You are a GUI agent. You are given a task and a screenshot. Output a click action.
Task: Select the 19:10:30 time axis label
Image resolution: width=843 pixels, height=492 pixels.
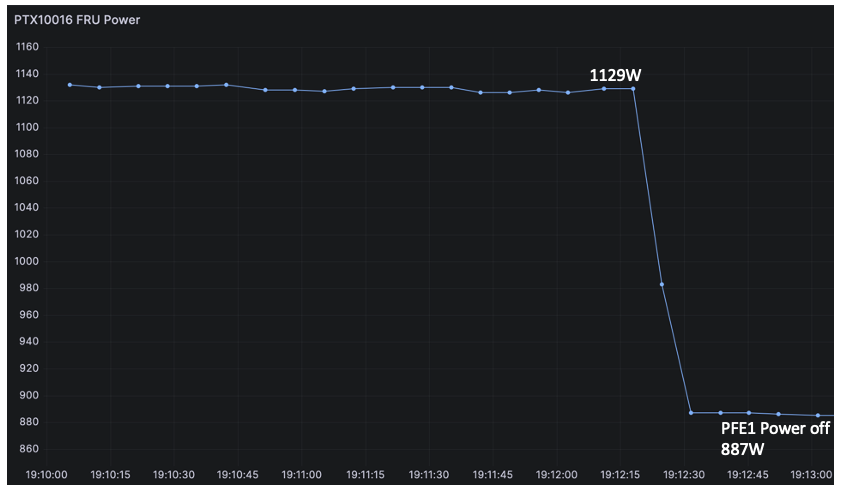tap(174, 475)
